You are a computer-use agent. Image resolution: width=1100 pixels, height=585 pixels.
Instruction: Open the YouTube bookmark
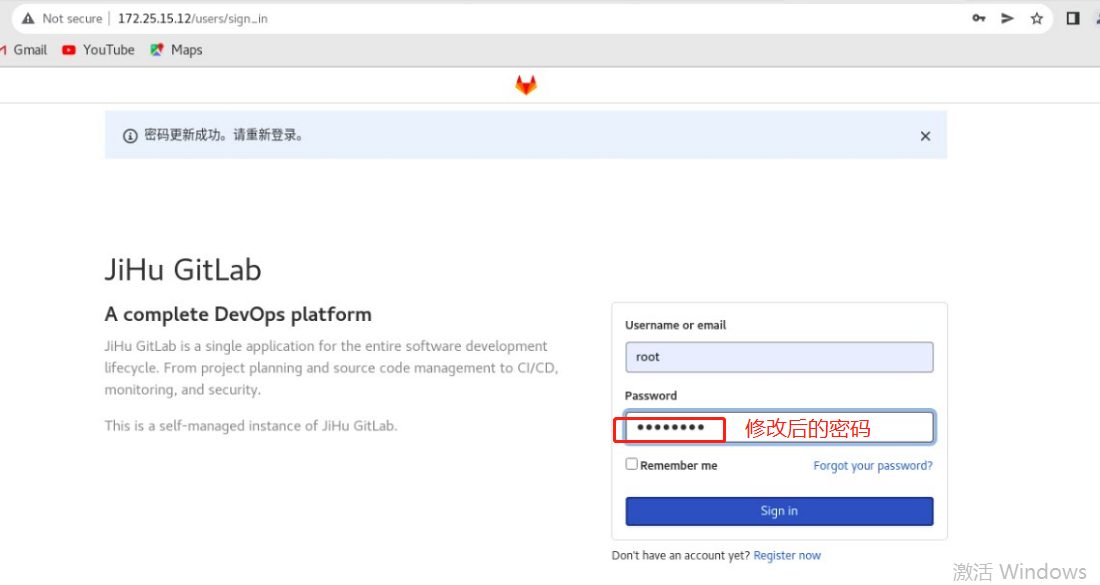(x=98, y=50)
